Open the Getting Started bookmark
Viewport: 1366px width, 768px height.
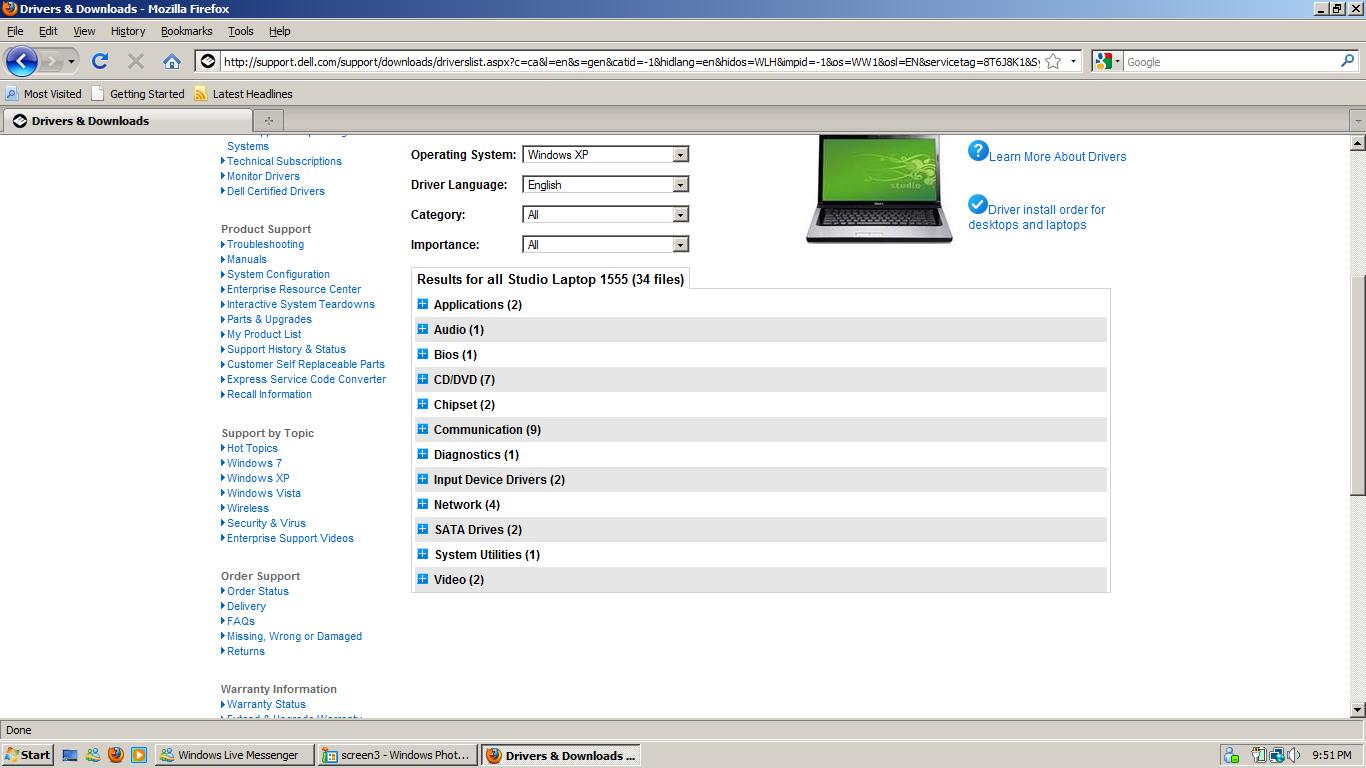138,94
